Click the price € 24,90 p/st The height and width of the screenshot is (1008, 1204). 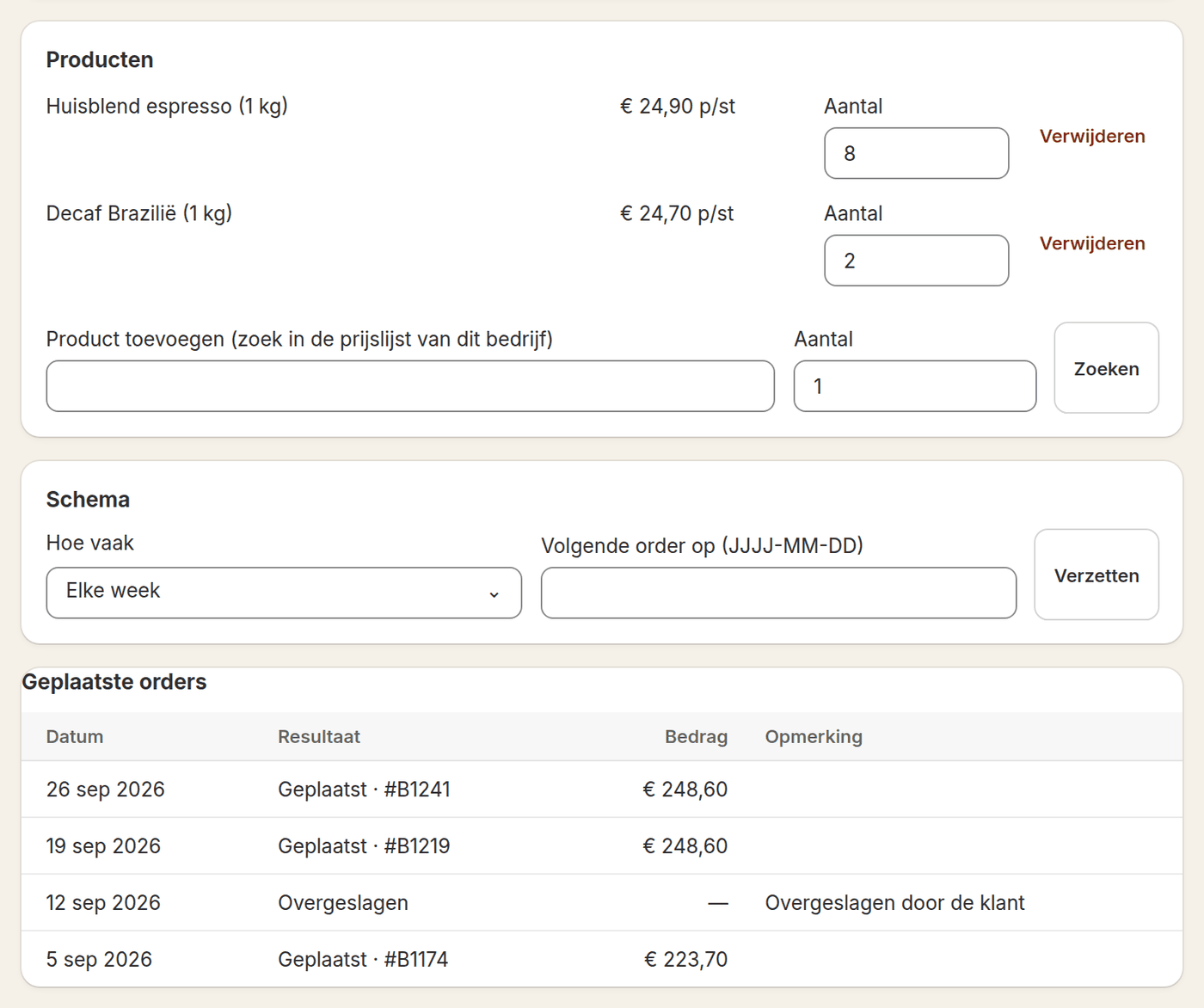678,107
